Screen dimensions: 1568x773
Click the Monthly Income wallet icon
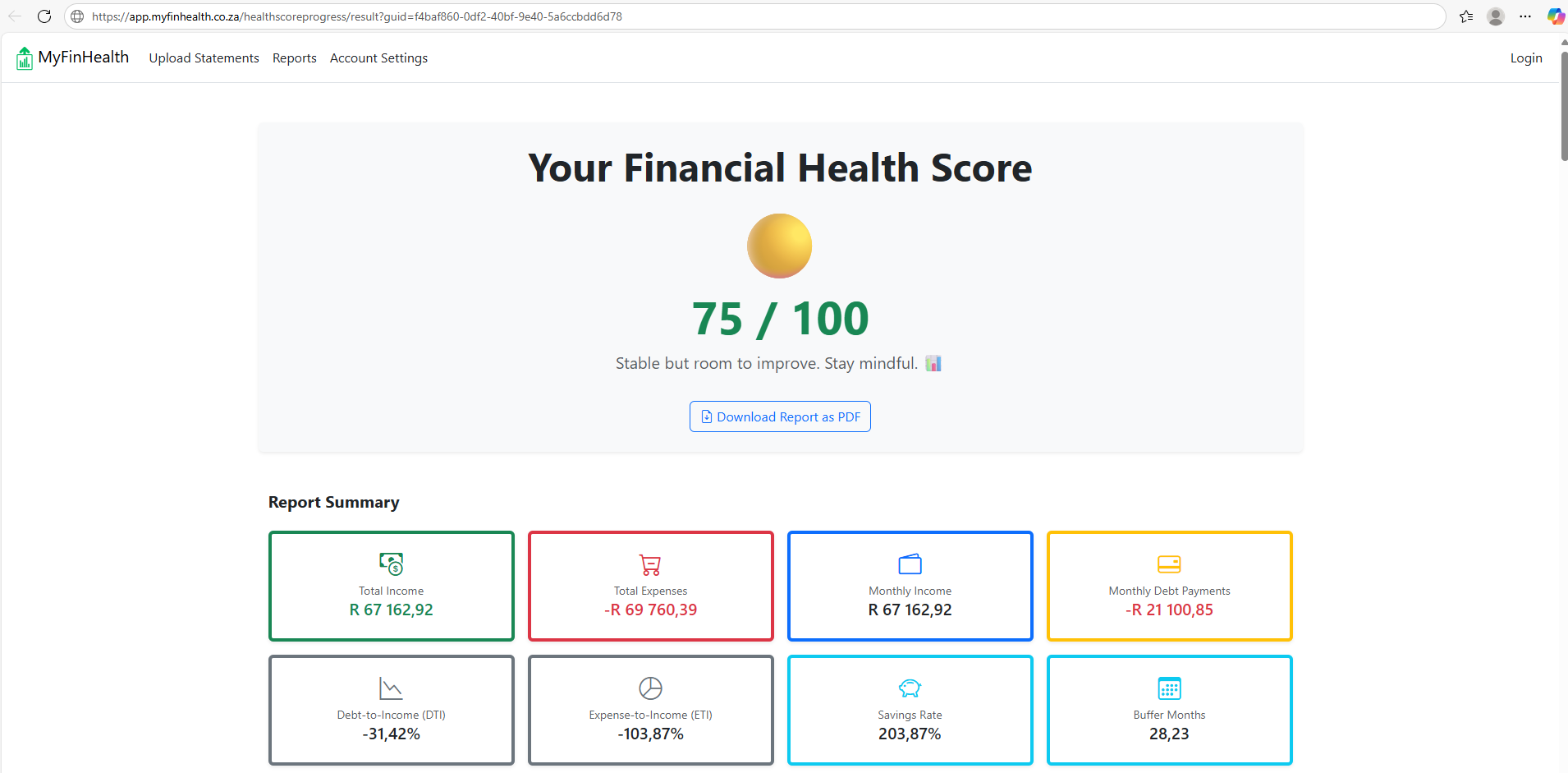910,564
